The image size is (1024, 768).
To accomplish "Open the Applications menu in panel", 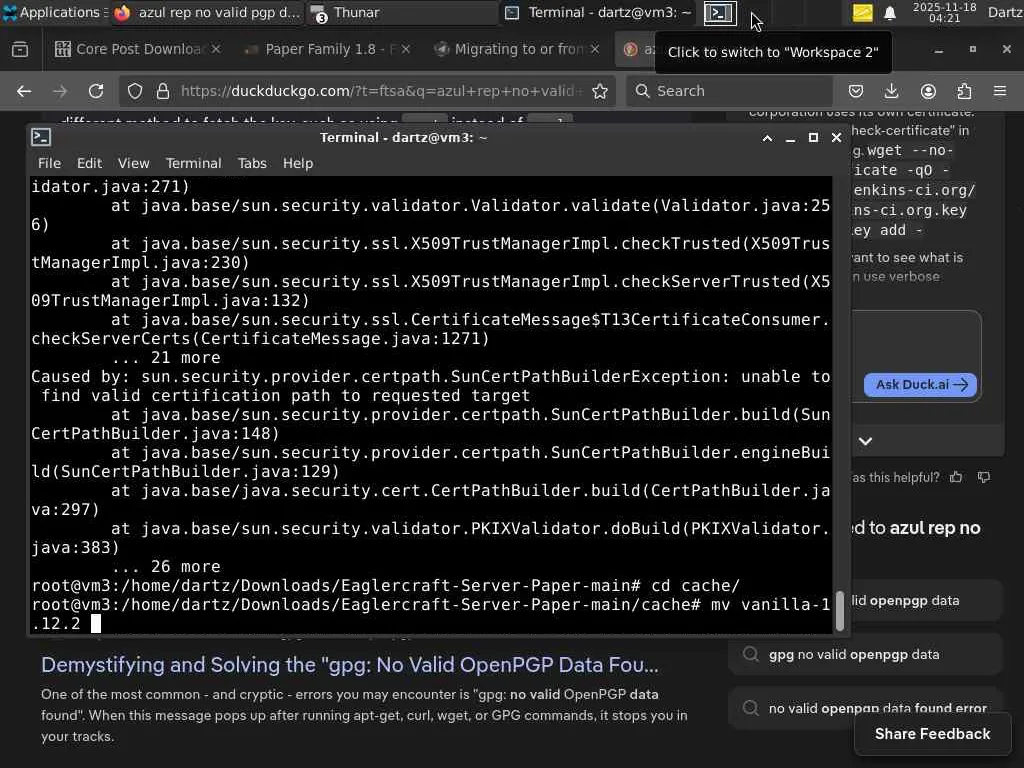I will click(54, 12).
